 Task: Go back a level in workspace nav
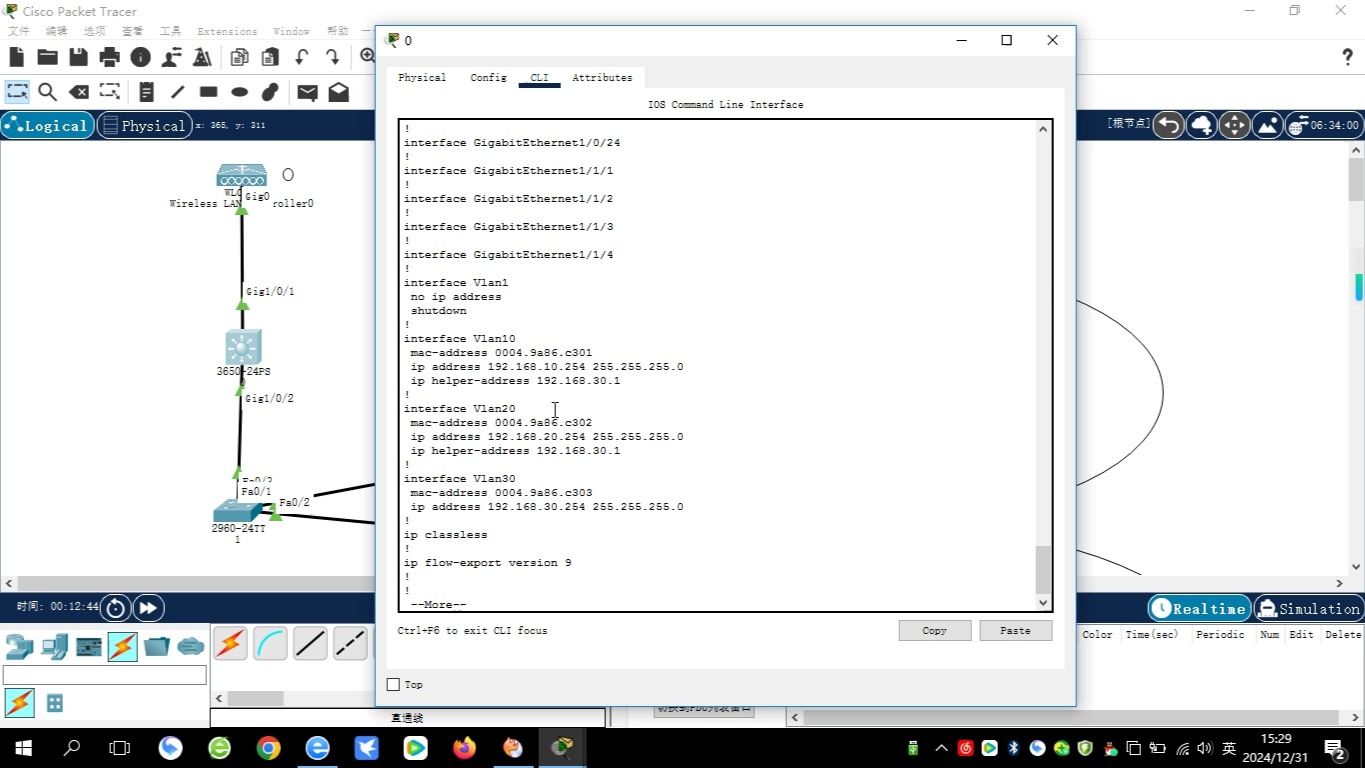[1168, 125]
